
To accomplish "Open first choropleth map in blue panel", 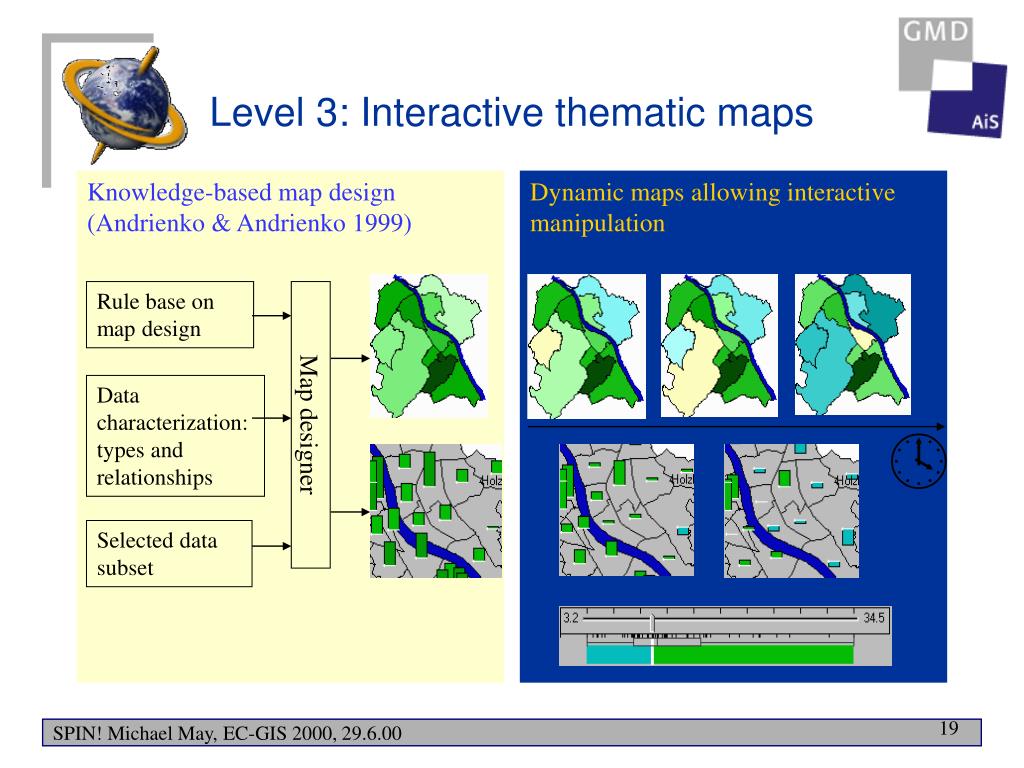I will (x=586, y=346).
